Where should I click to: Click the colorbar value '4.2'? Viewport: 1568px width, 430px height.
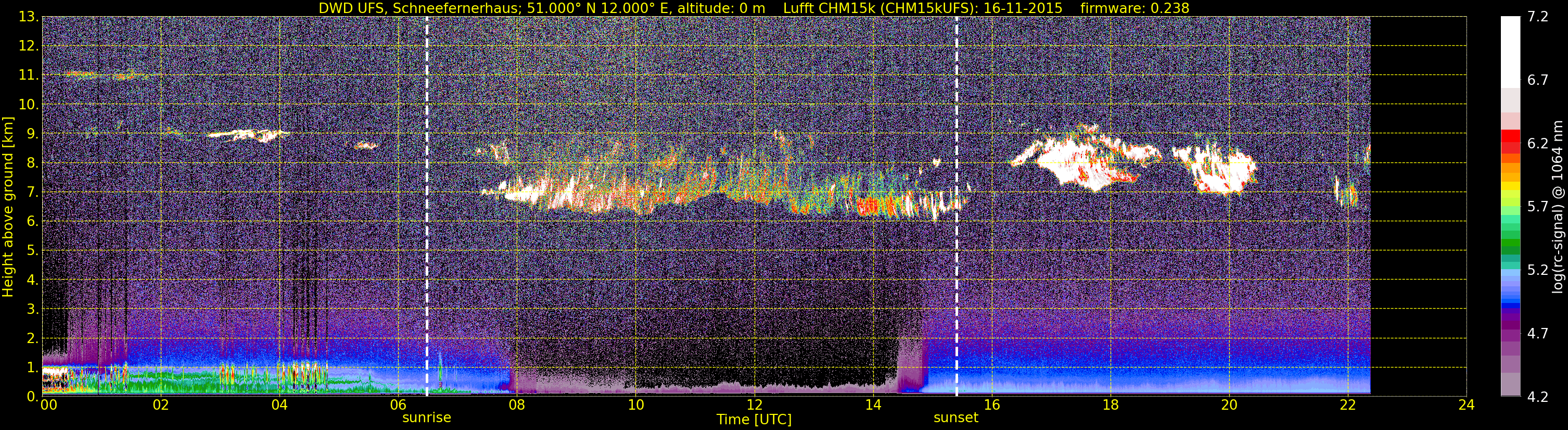1538,397
